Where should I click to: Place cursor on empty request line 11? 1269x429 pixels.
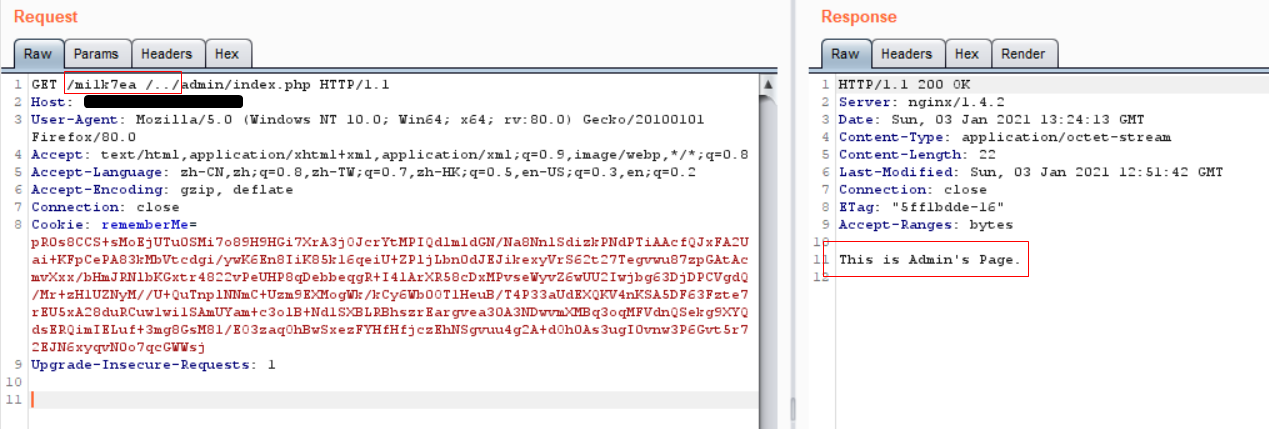(200, 400)
